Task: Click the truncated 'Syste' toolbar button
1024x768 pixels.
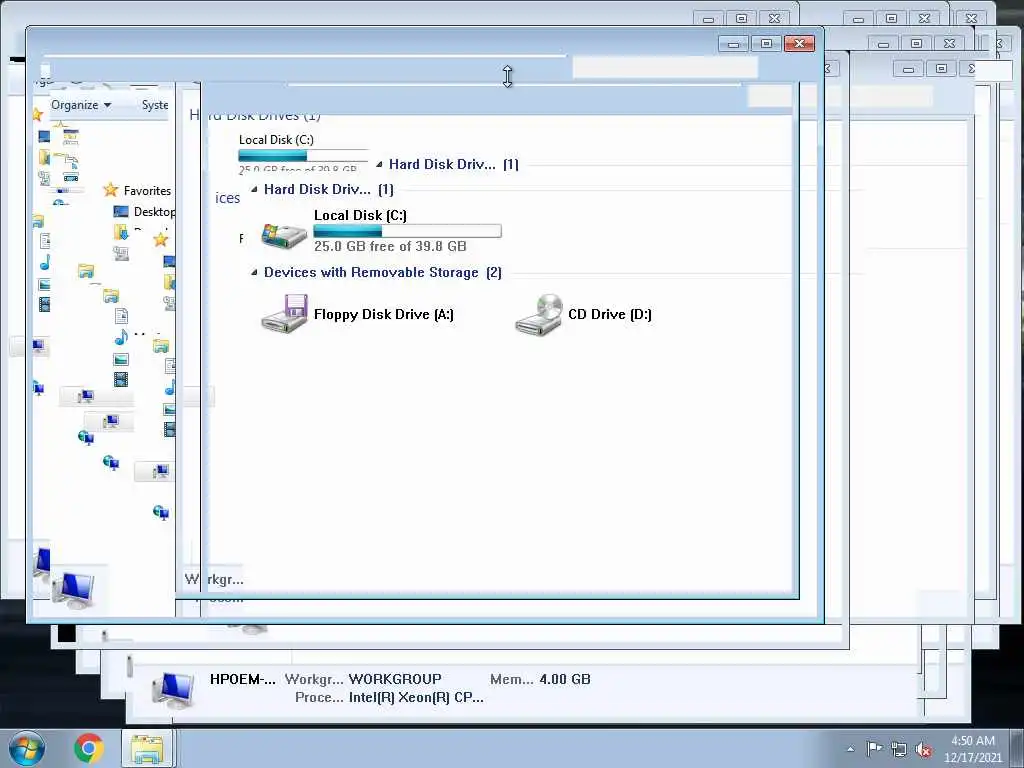Action: (x=155, y=104)
